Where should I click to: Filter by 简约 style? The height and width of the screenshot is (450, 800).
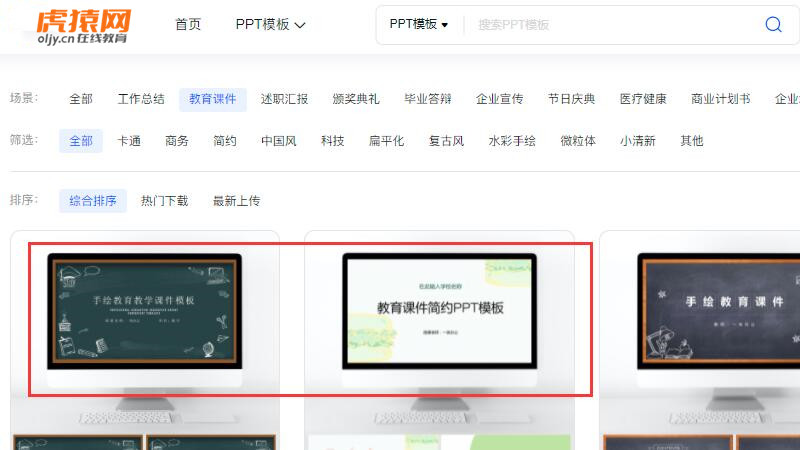[x=225, y=141]
